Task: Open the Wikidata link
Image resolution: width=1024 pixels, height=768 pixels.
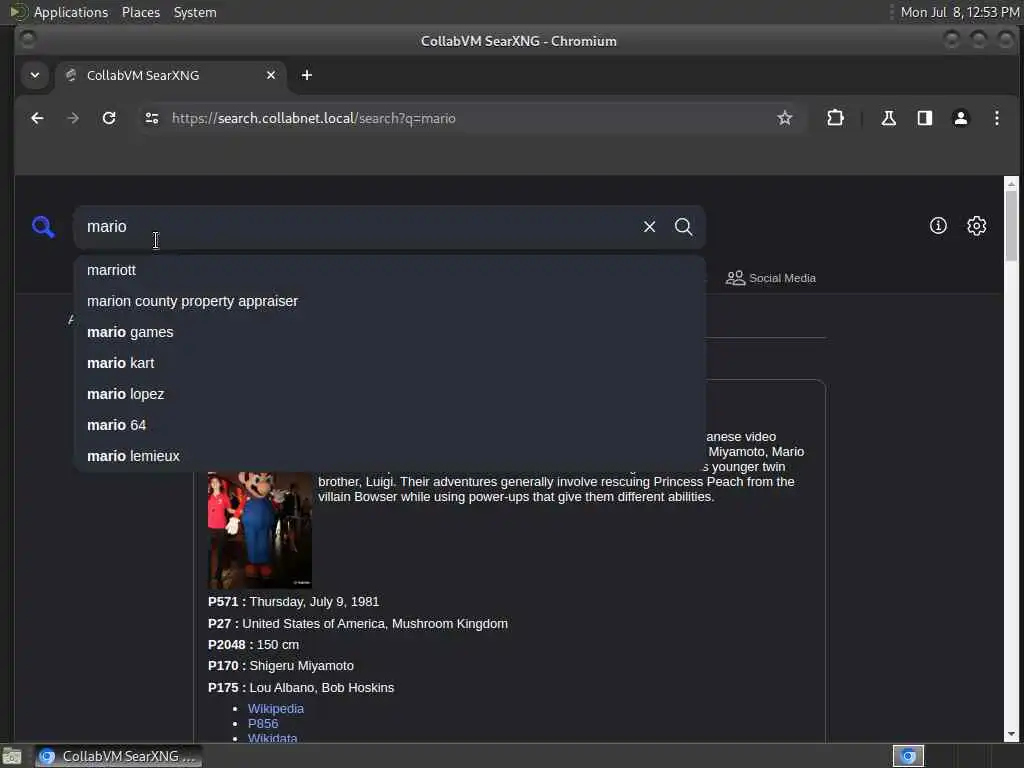Action: (272, 738)
